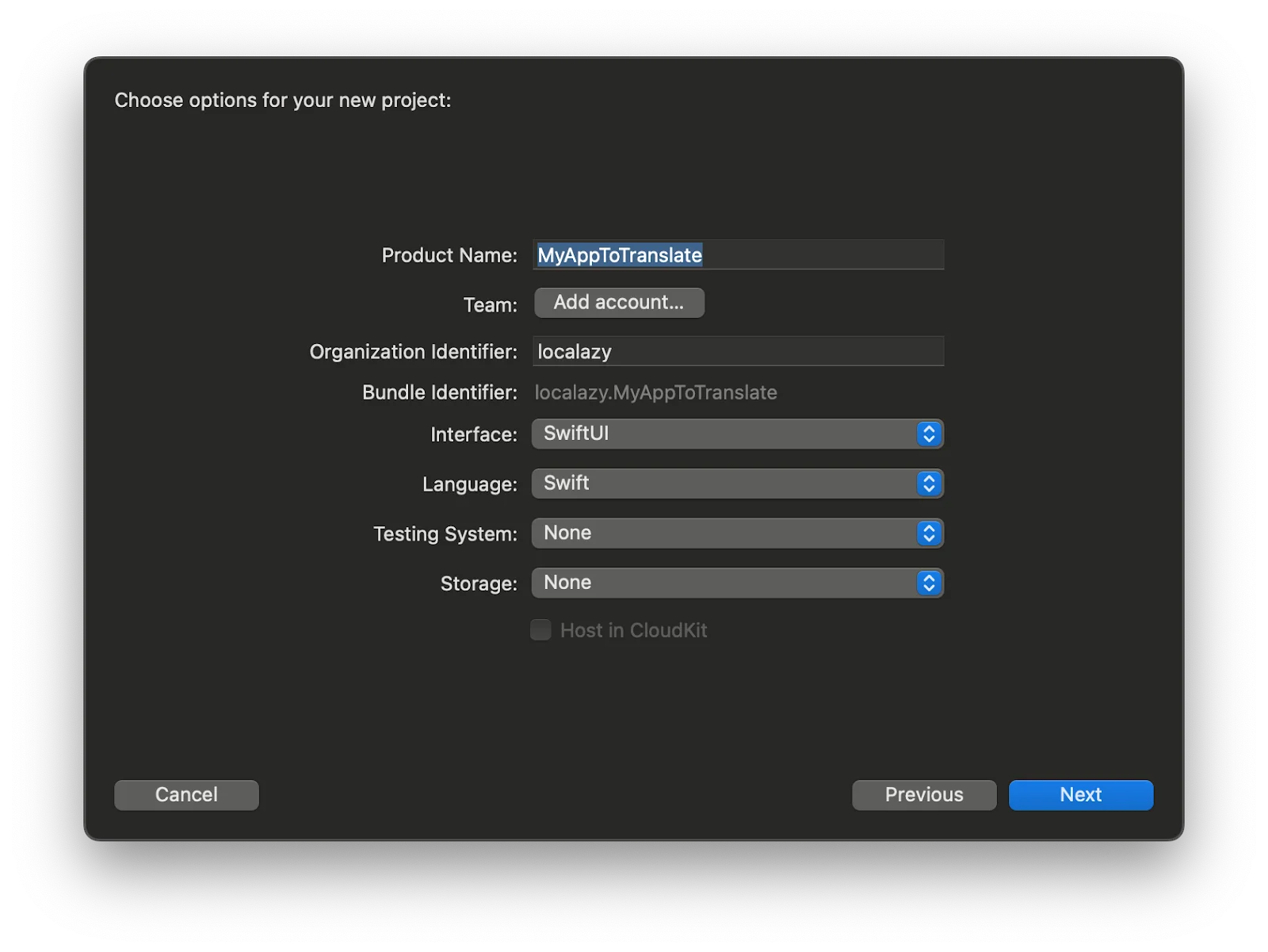The image size is (1268, 952).
Task: Click the blue arrows icon on Language selector
Action: coord(929,484)
